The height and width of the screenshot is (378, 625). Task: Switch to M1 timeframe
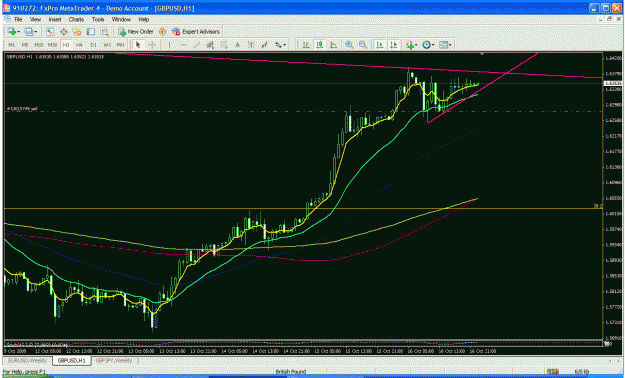click(x=11, y=45)
